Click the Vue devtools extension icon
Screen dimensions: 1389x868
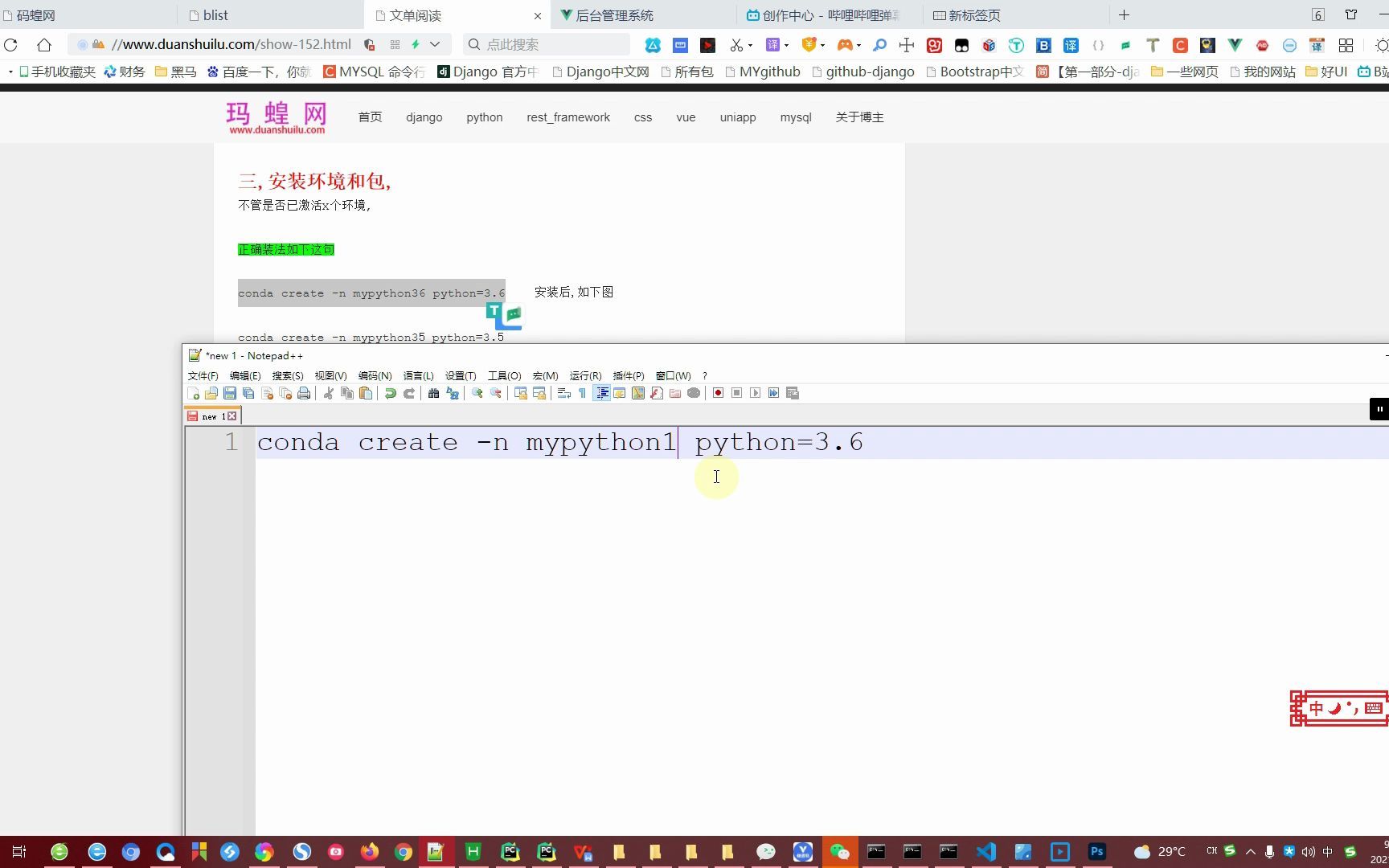(1235, 45)
